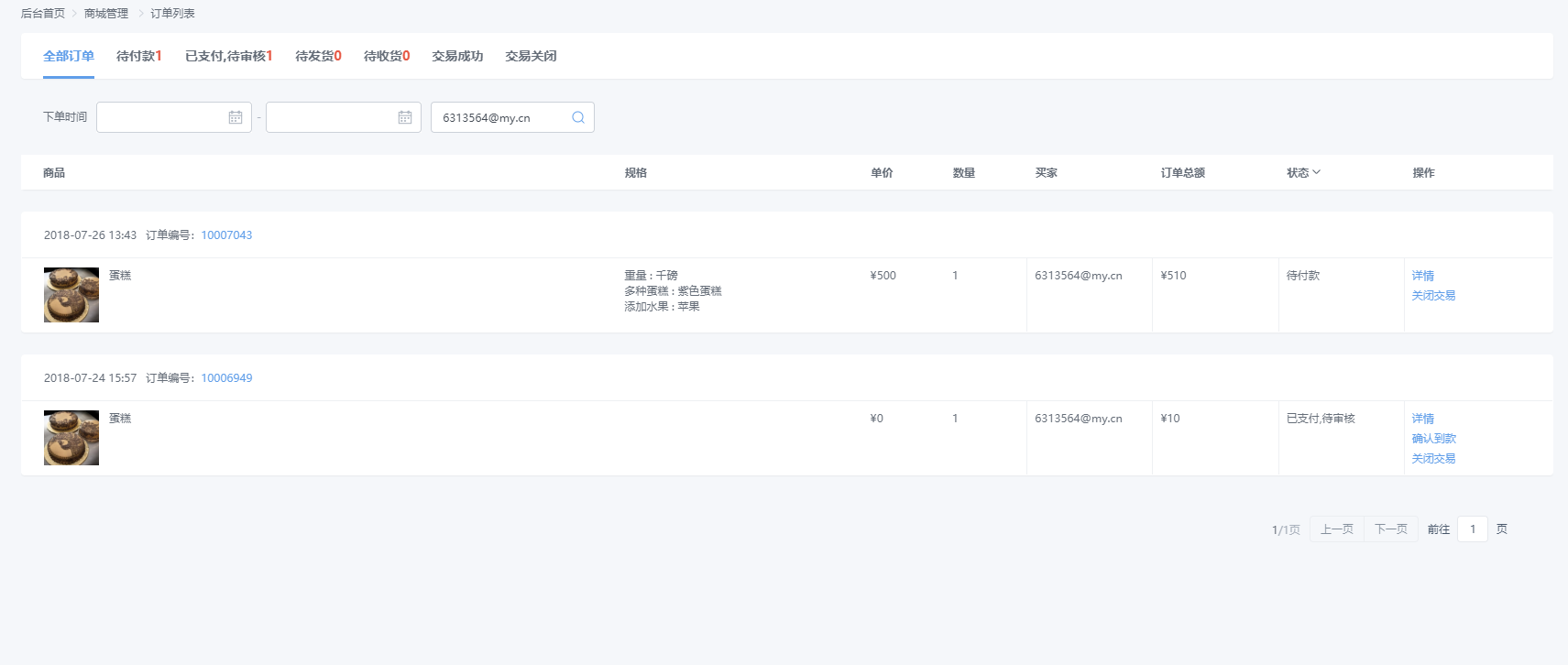Open the start date calendar icon

coord(236,117)
